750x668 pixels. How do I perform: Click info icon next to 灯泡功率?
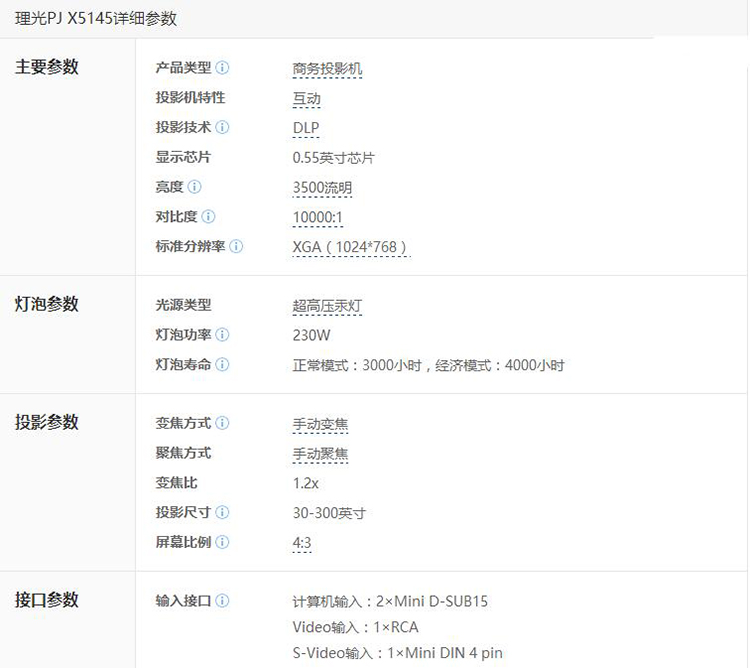(222, 335)
